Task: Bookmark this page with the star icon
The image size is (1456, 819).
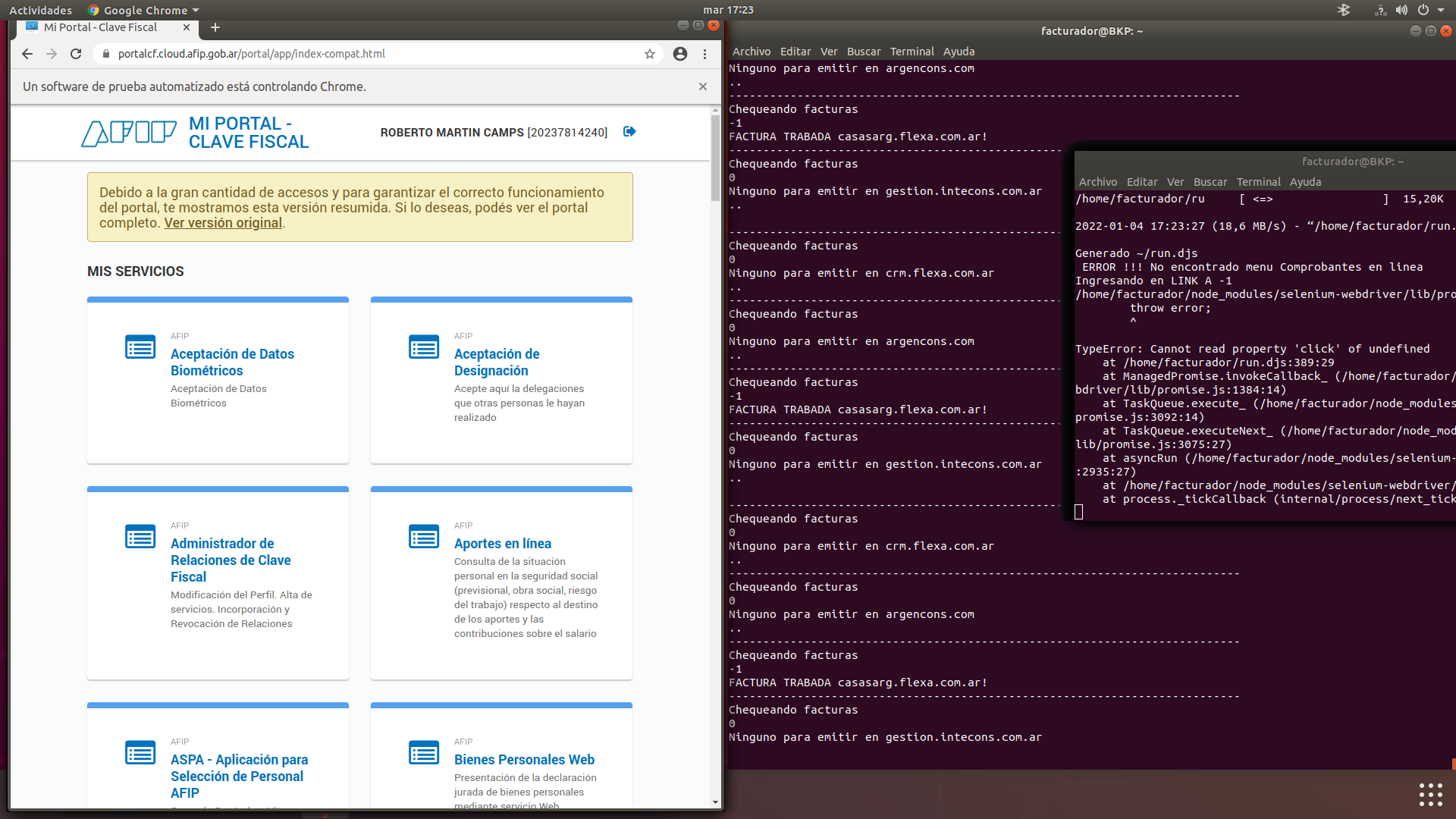Action: [650, 54]
